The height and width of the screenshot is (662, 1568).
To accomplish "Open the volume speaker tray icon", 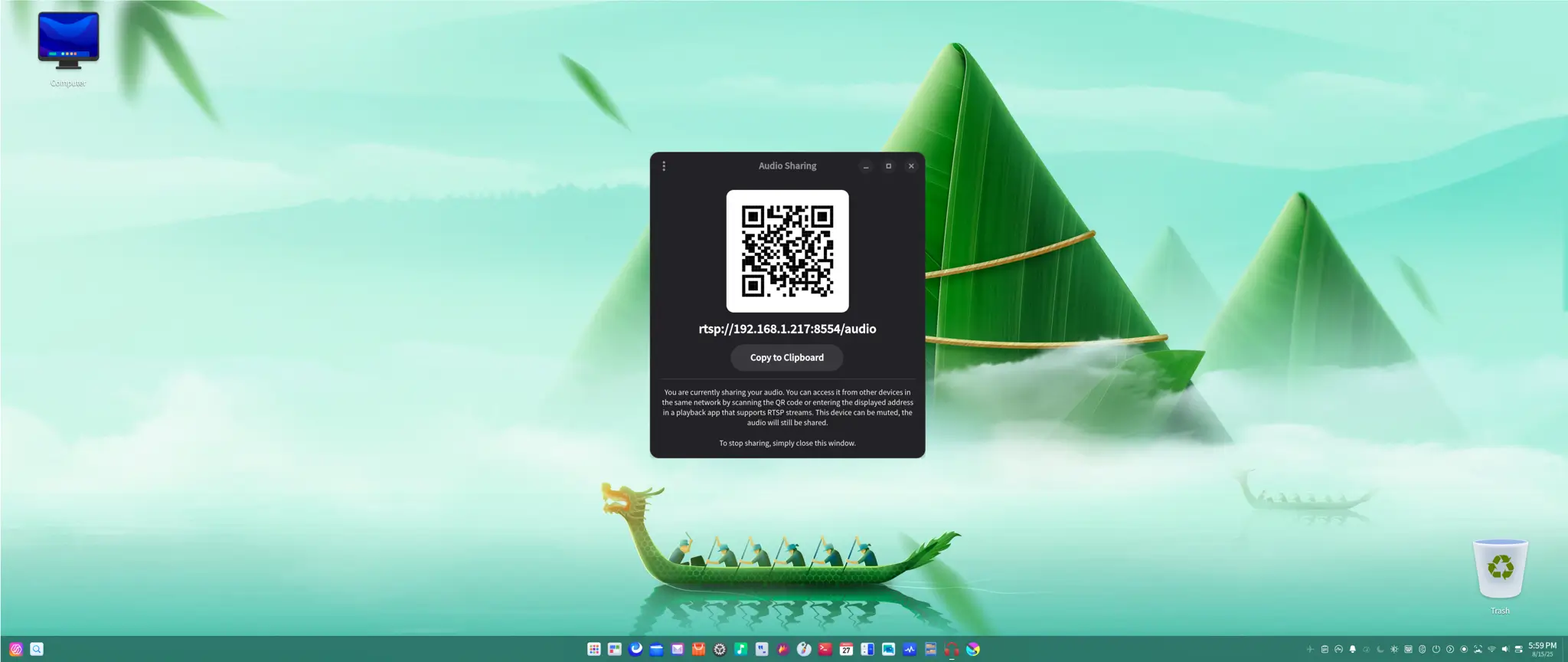I will coord(1505,650).
